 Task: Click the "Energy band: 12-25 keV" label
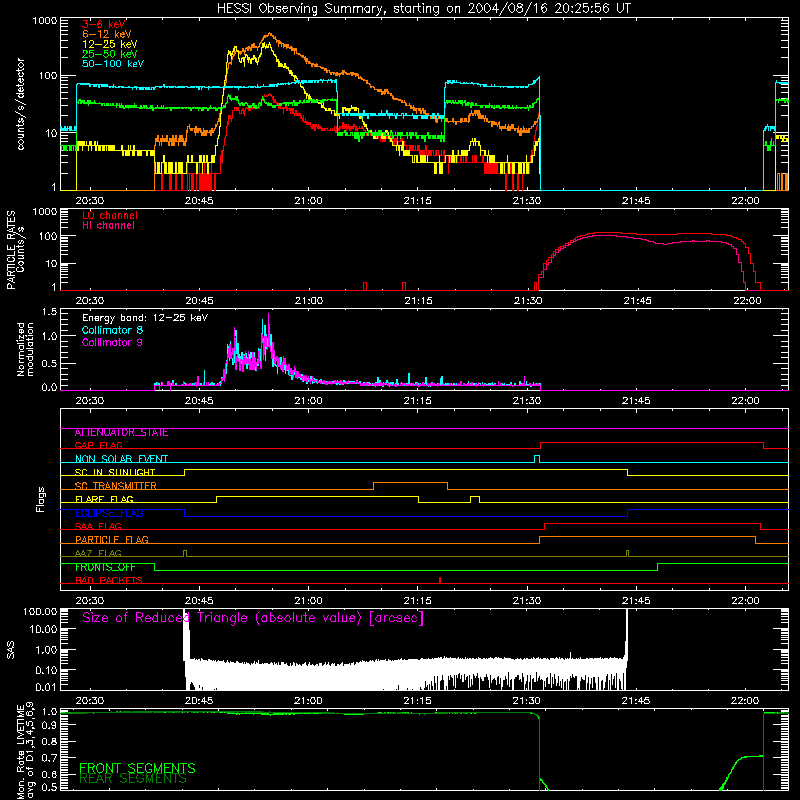(x=145, y=318)
